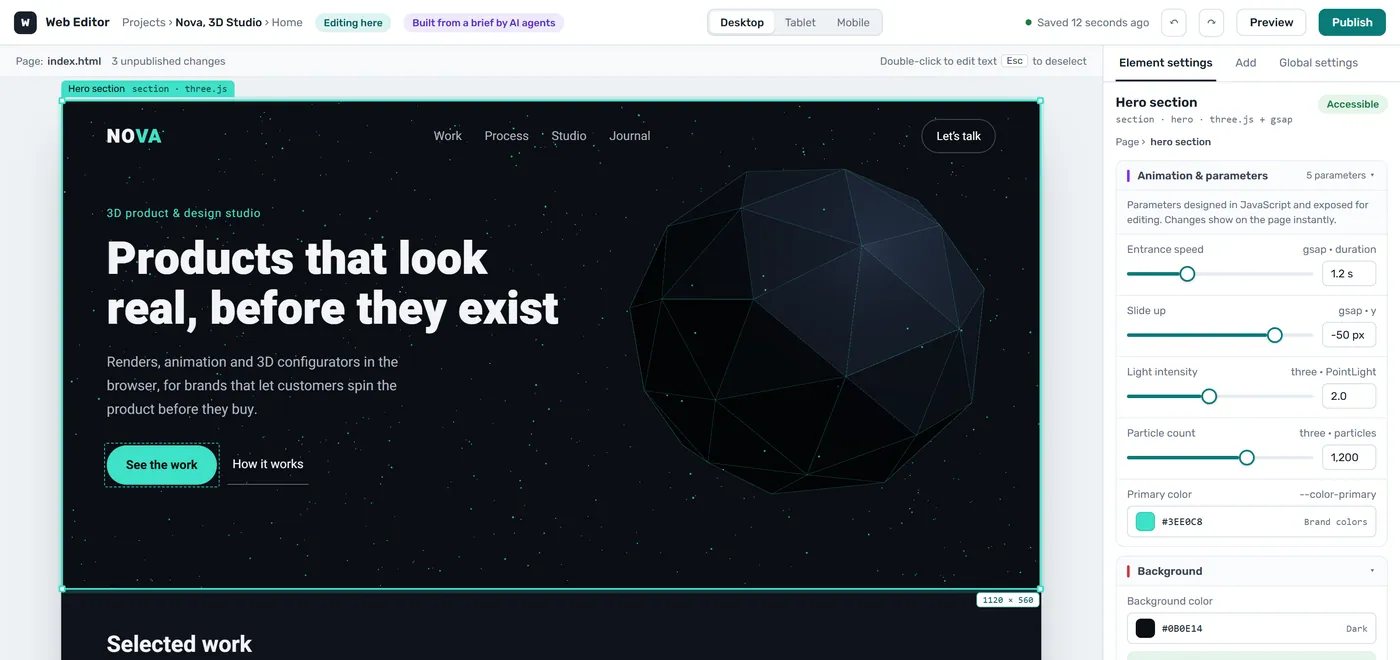Click the Saved 12 seconds ago status
Screen dimensions: 1400x660
pos(1087,22)
